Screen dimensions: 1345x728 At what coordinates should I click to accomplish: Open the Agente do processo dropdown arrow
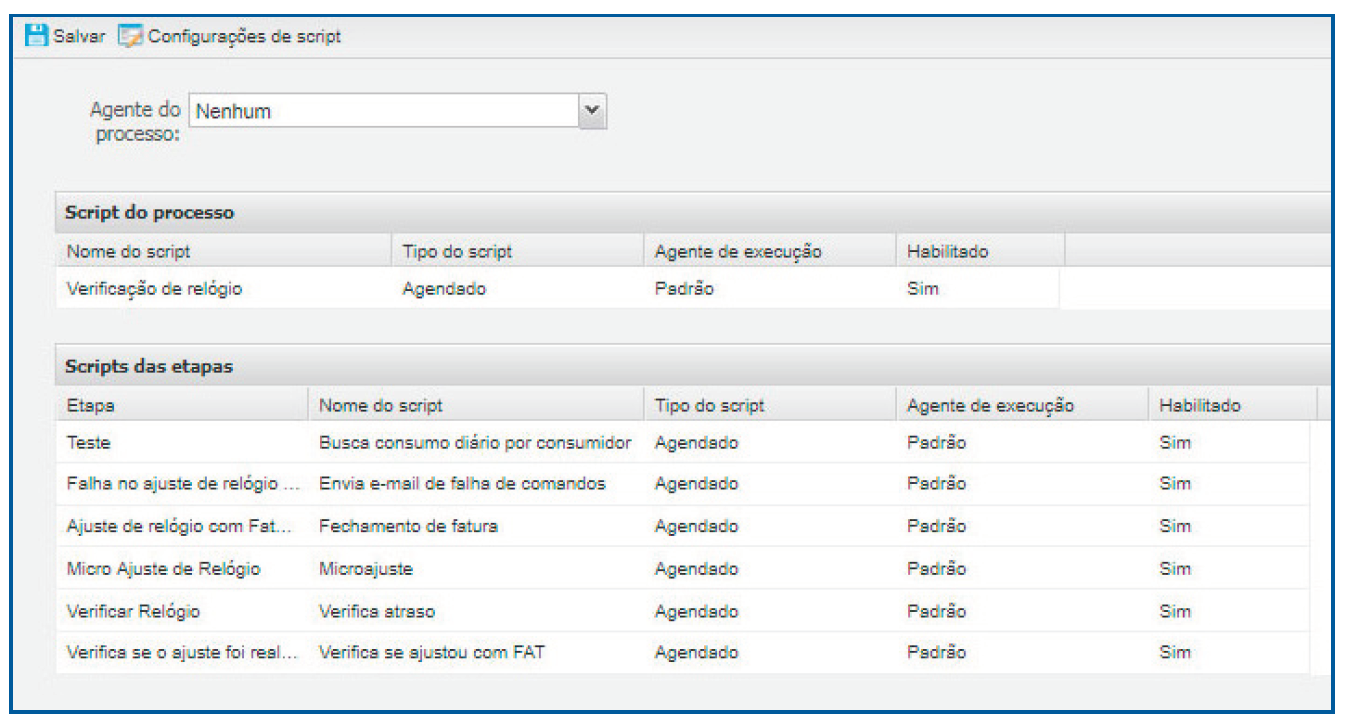(x=593, y=110)
